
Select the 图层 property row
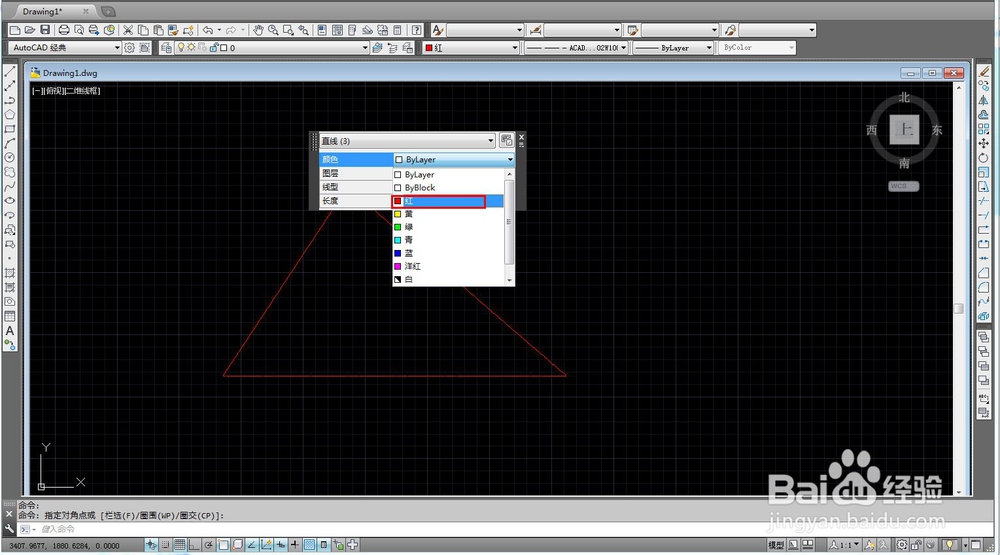tap(356, 173)
